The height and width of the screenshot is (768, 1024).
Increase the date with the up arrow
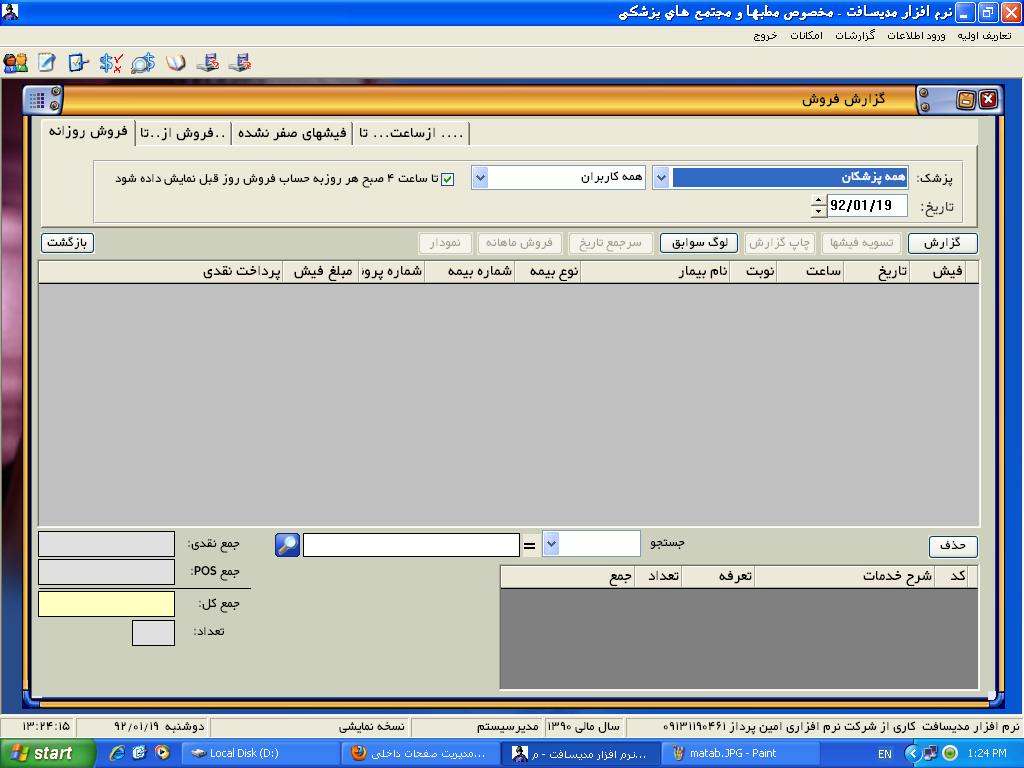[819, 200]
